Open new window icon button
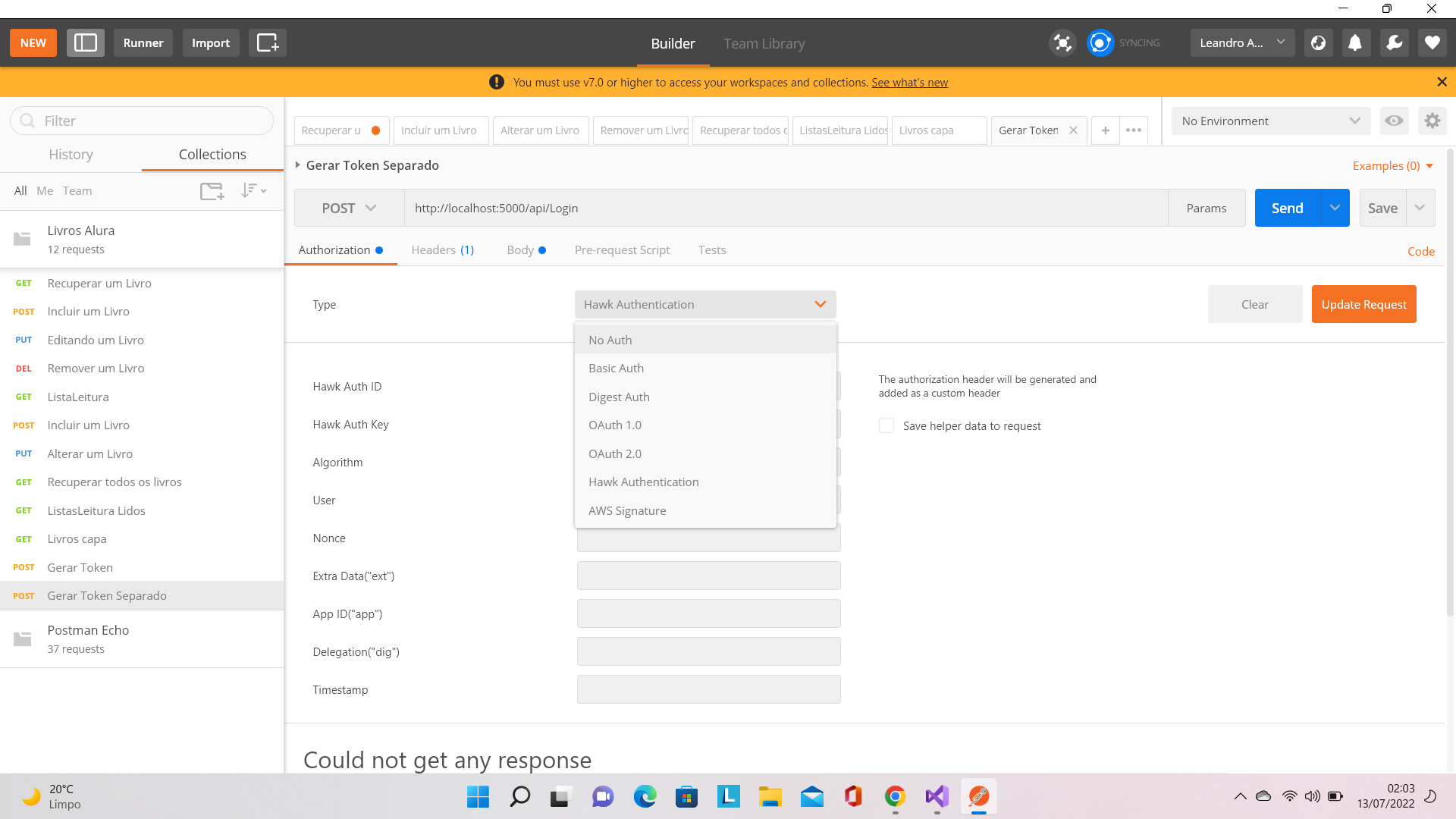 pyautogui.click(x=268, y=43)
